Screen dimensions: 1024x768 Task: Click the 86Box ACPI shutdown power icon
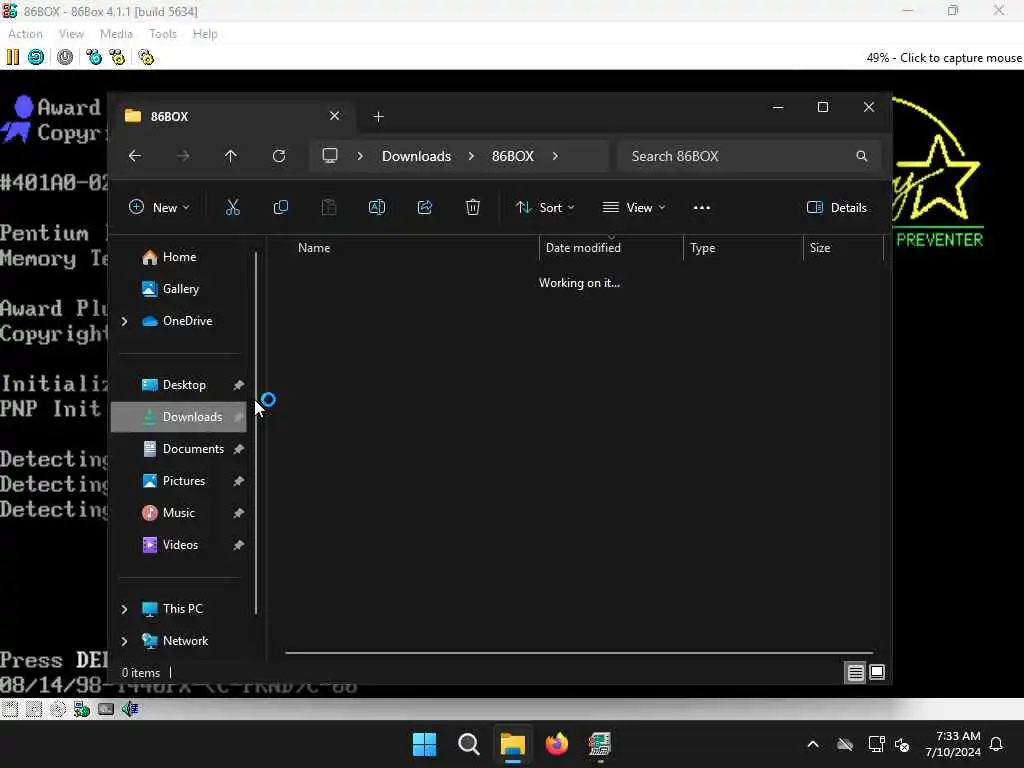(x=65, y=57)
